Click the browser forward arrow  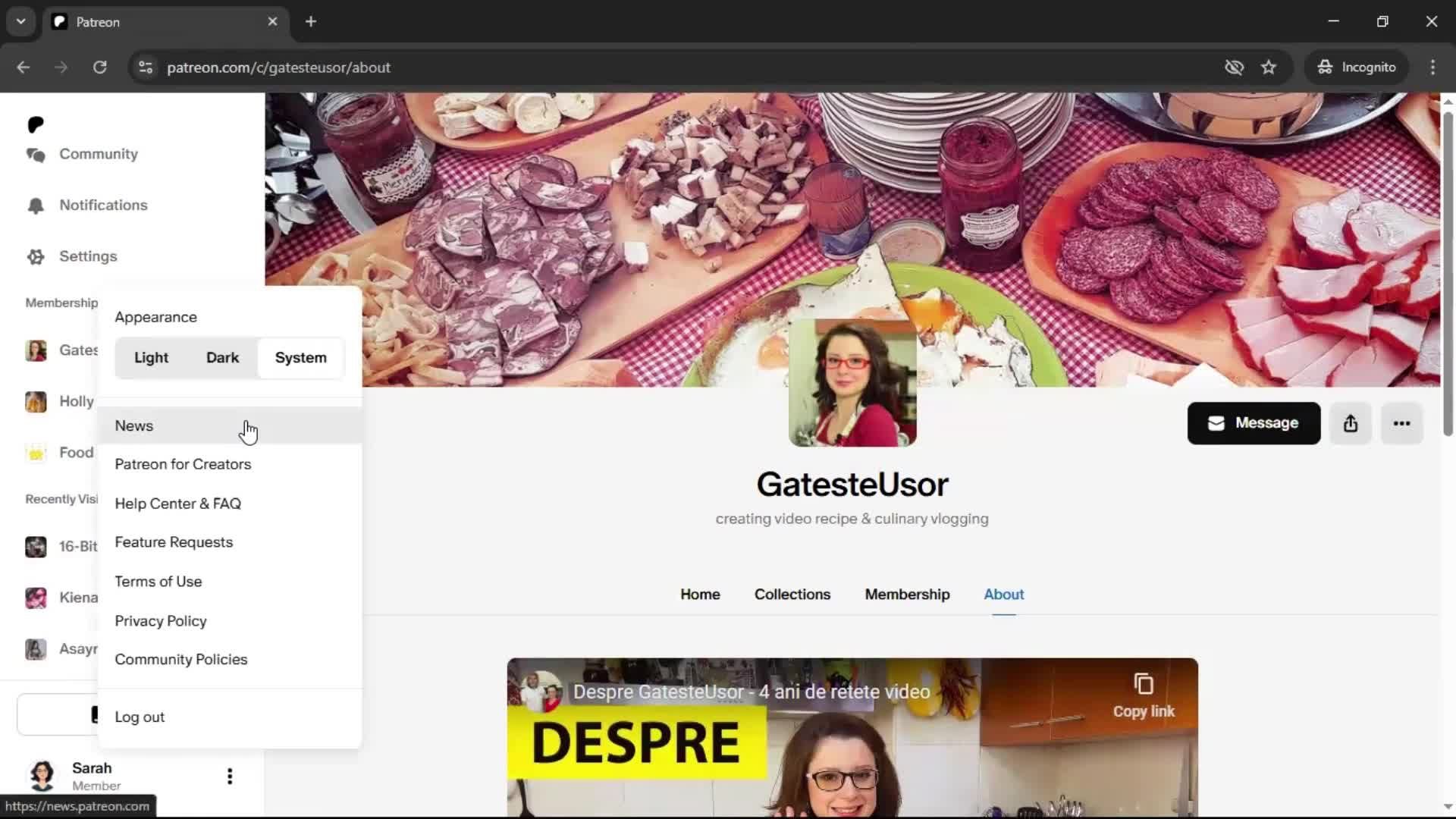[x=61, y=67]
